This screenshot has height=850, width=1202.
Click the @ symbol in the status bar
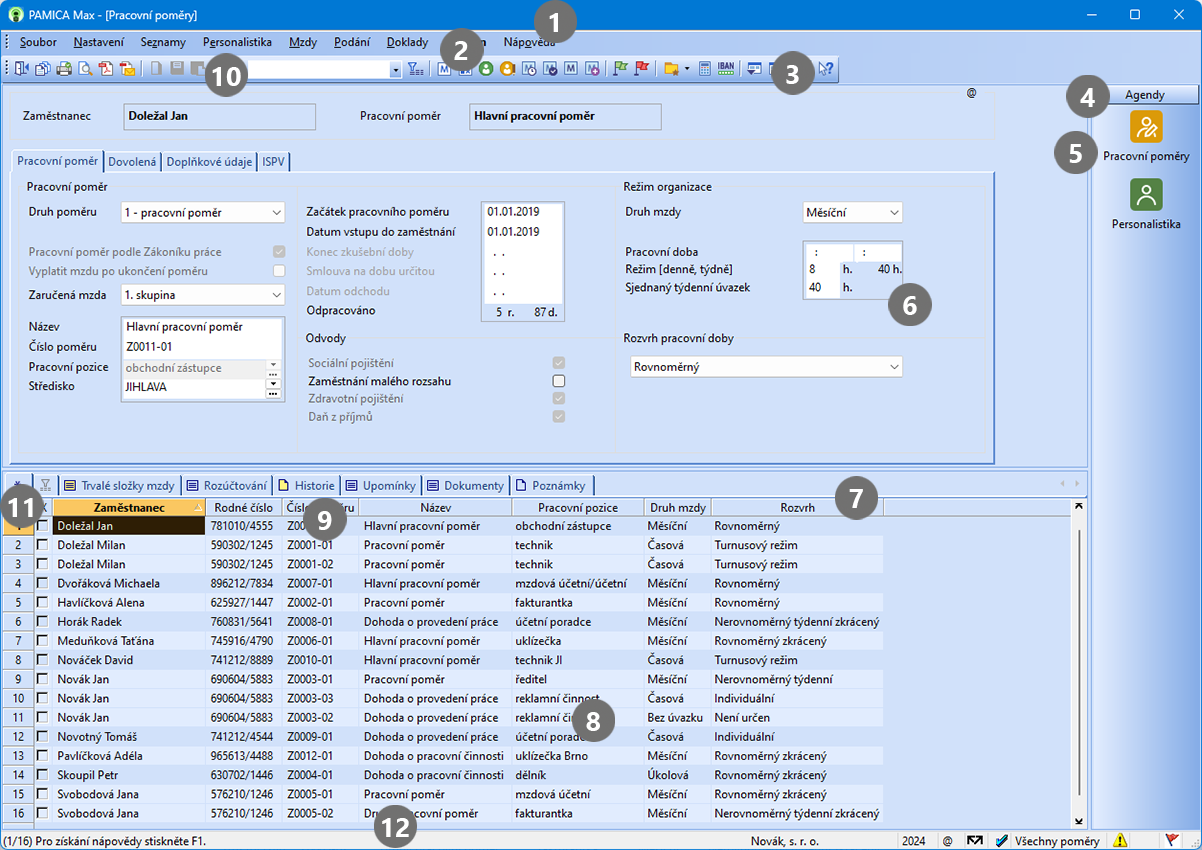(947, 840)
